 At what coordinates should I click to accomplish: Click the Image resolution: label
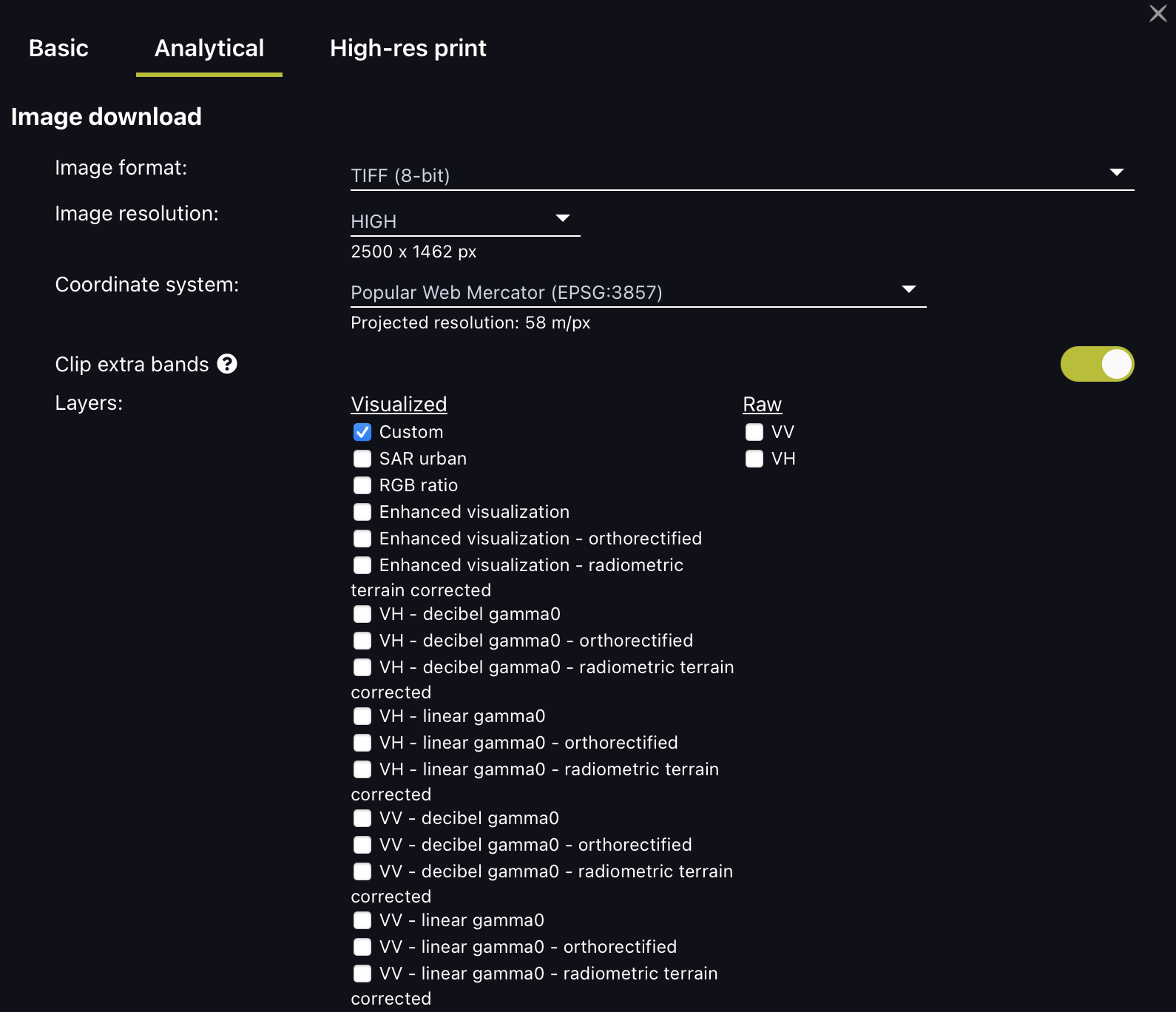(137, 214)
